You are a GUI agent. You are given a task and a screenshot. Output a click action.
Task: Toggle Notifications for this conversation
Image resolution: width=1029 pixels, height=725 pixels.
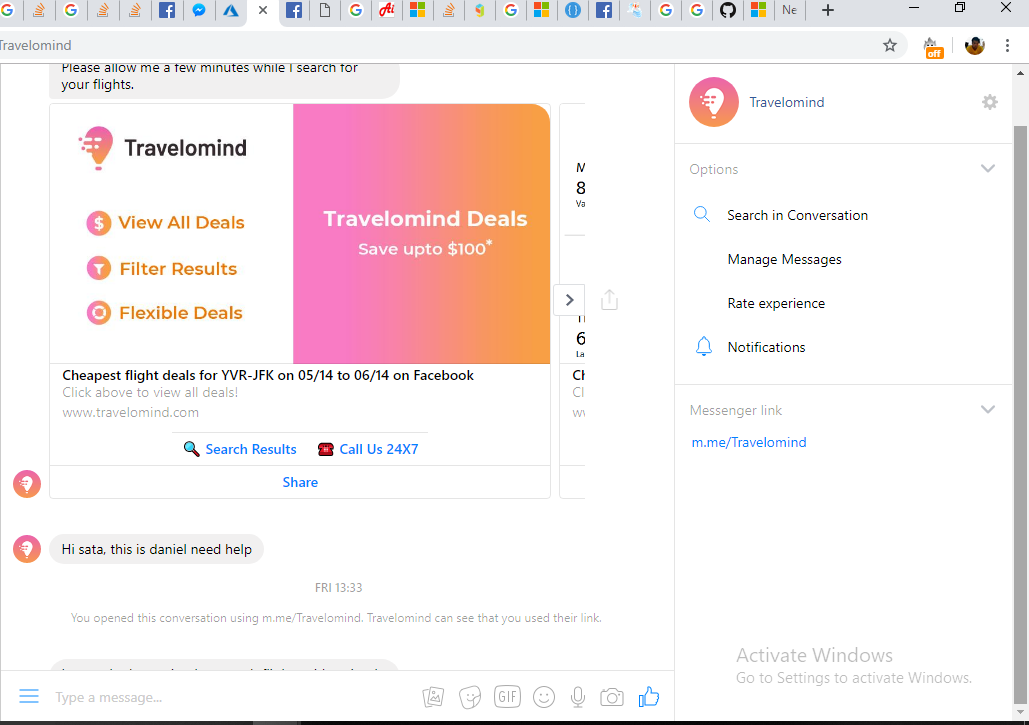point(766,346)
